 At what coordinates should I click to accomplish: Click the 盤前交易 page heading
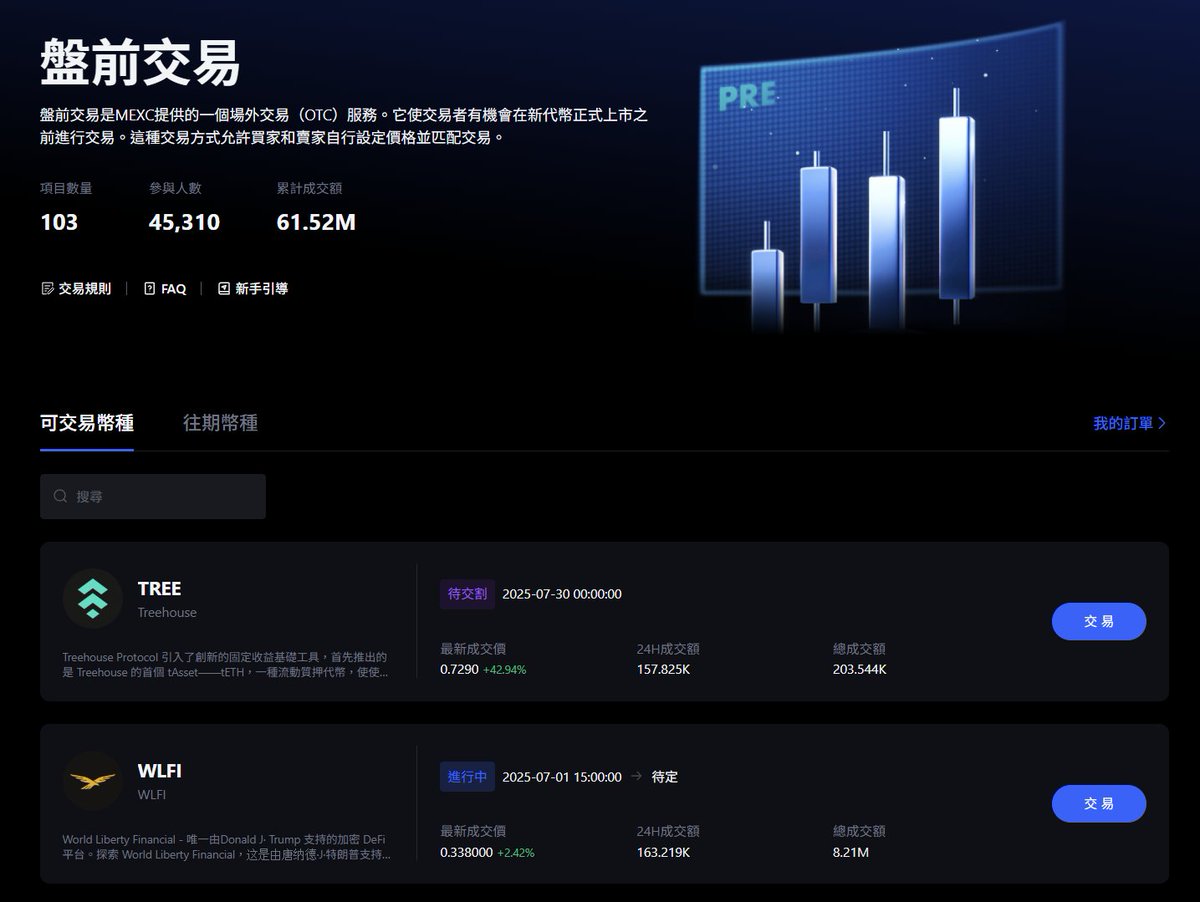click(140, 62)
